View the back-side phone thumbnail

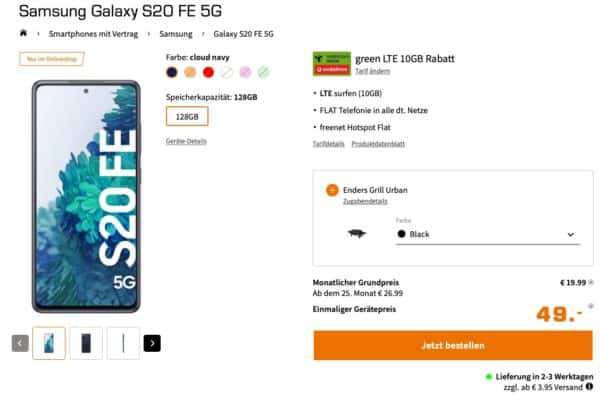[x=86, y=343]
